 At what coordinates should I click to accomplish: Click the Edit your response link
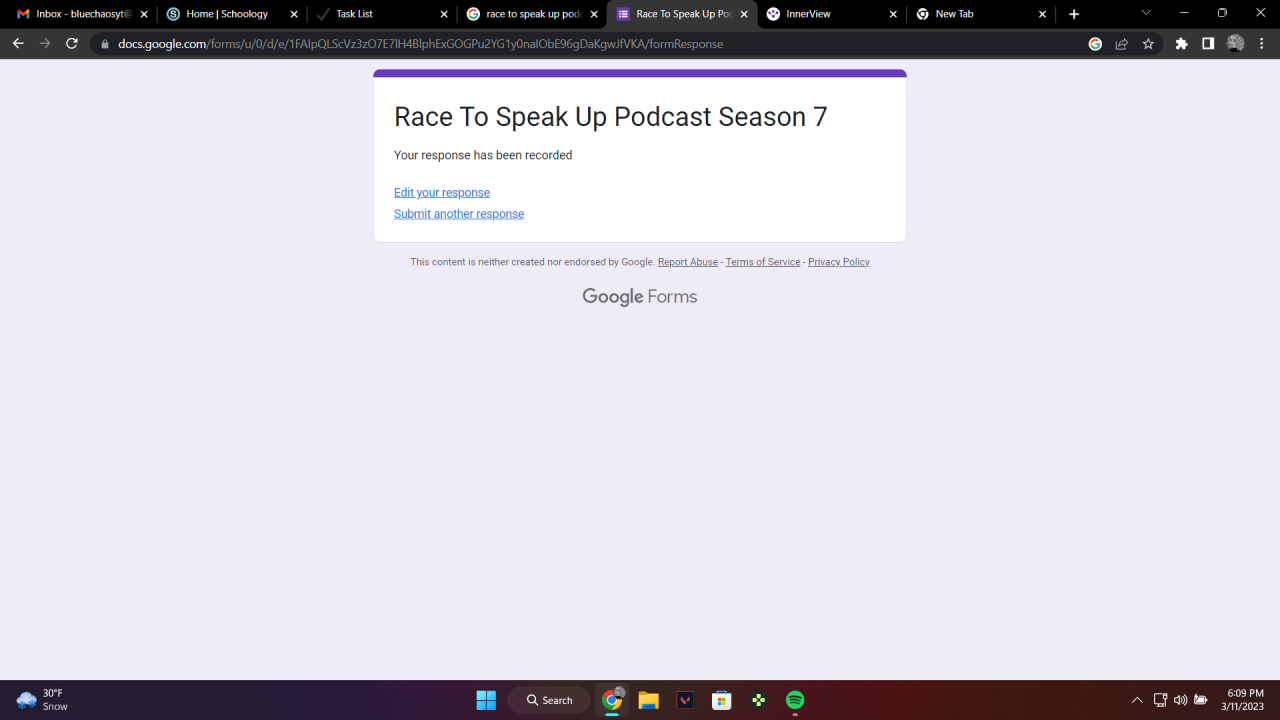tap(442, 193)
